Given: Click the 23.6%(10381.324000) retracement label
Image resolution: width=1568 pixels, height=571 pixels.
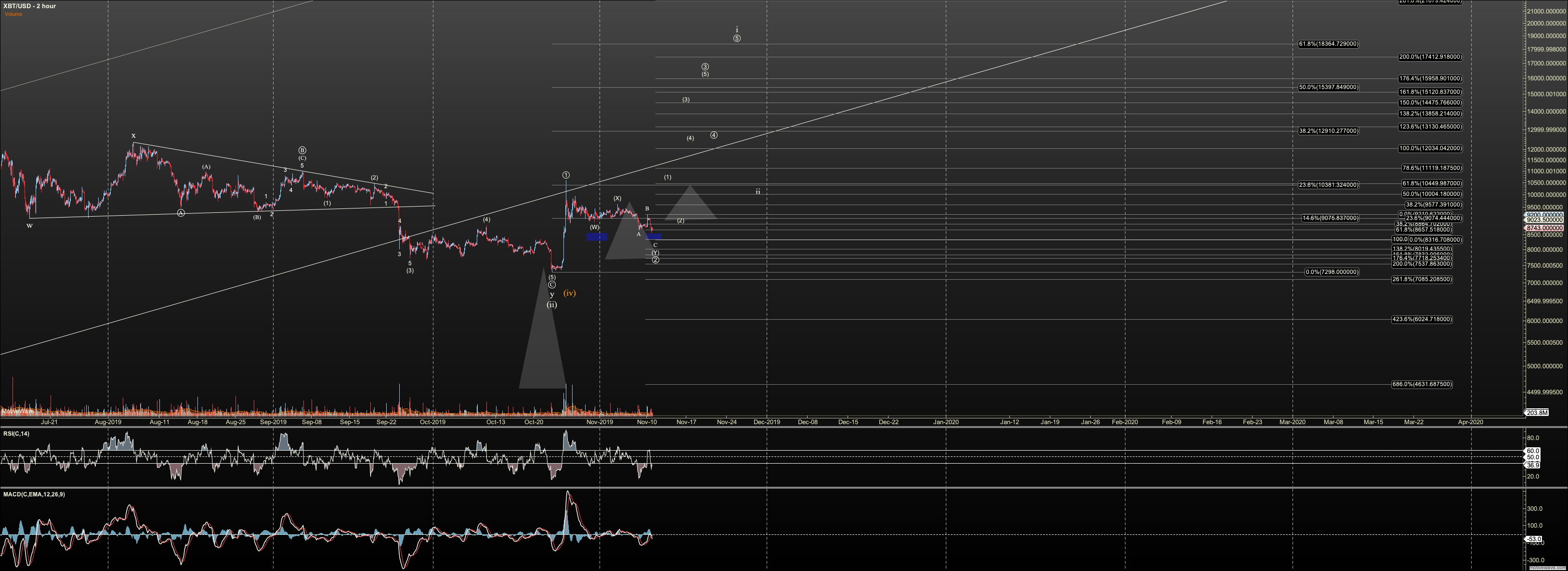Looking at the screenshot, I should pos(1328,185).
